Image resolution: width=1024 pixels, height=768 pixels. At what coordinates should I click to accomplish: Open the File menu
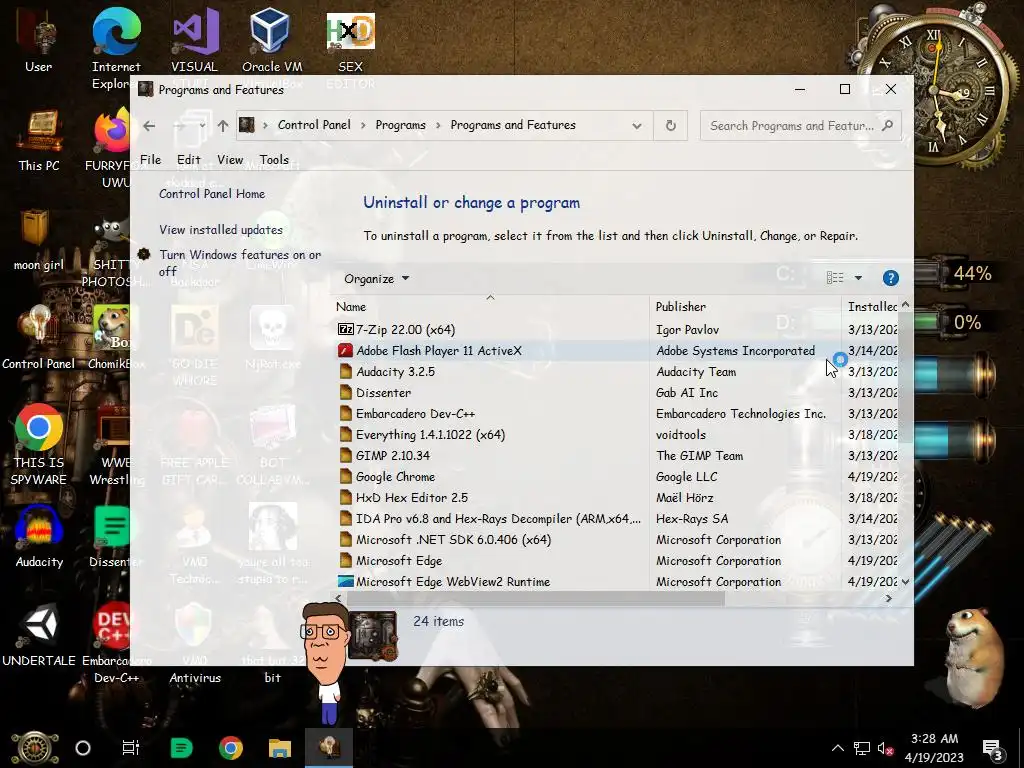150,159
